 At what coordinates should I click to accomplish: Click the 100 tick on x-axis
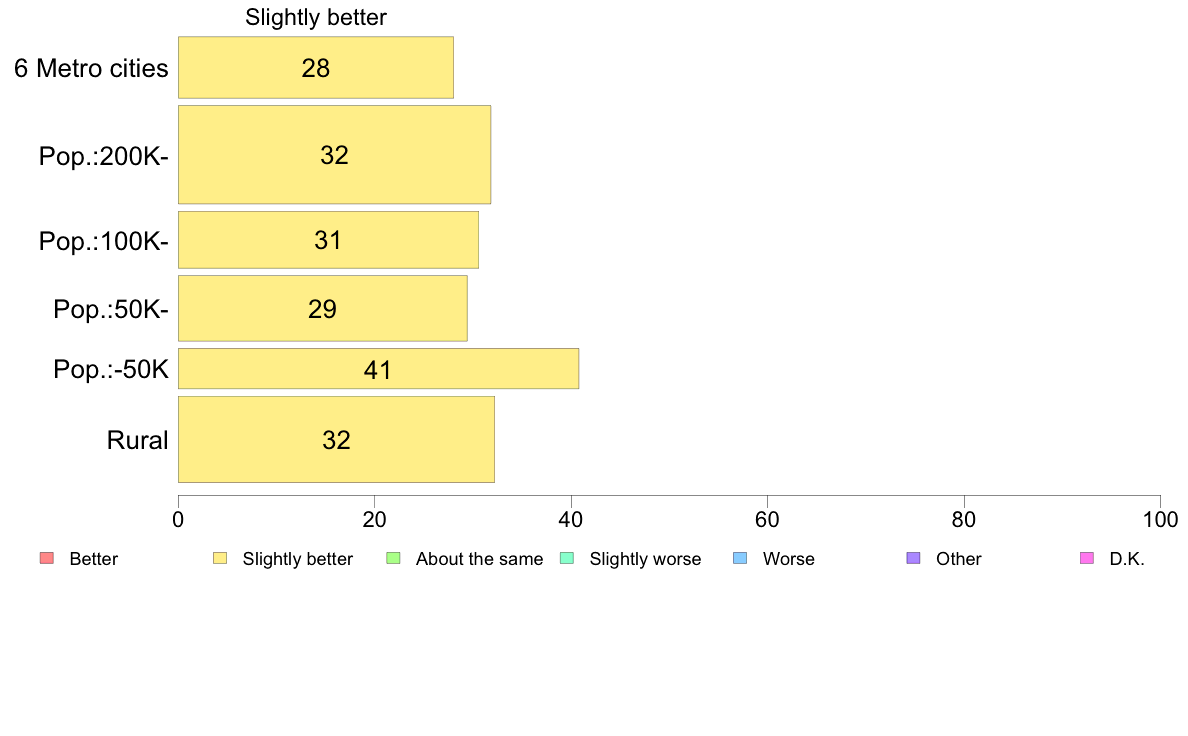(1160, 520)
